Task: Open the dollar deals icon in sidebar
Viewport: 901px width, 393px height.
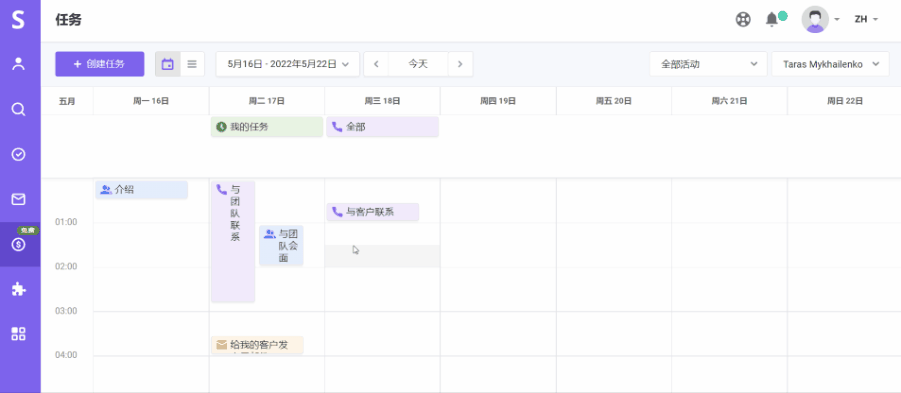Action: [18, 245]
